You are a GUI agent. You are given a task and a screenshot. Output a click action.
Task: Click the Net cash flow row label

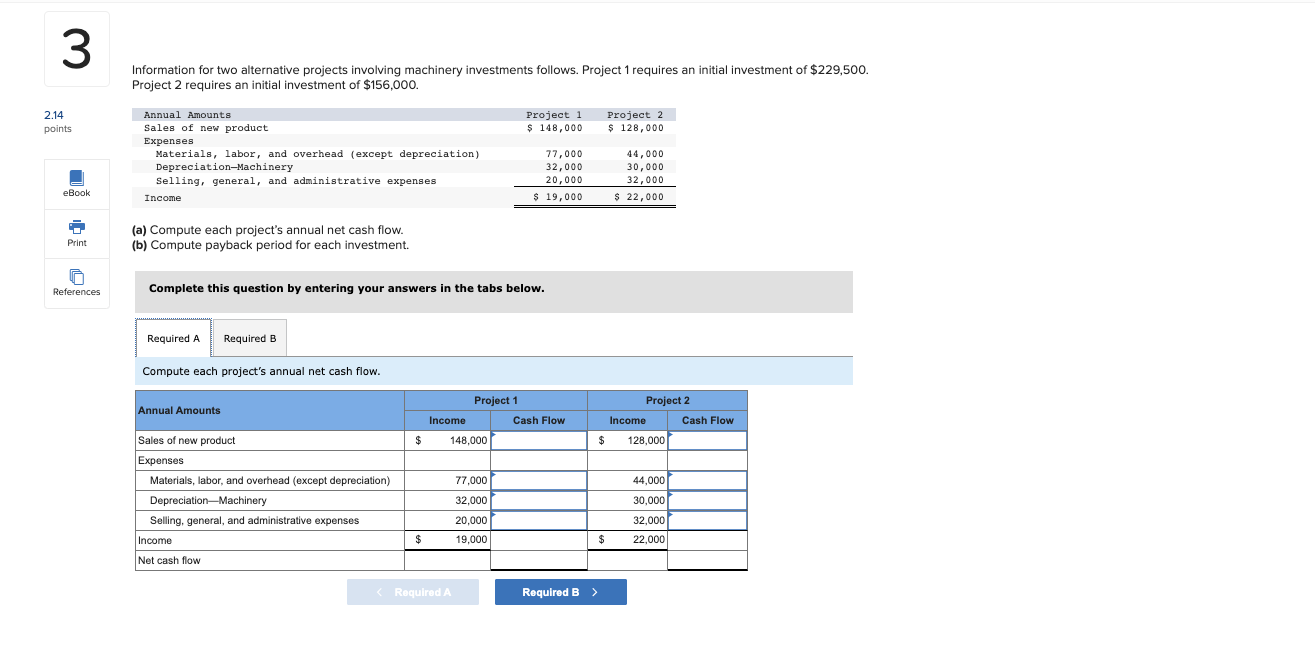[x=169, y=560]
